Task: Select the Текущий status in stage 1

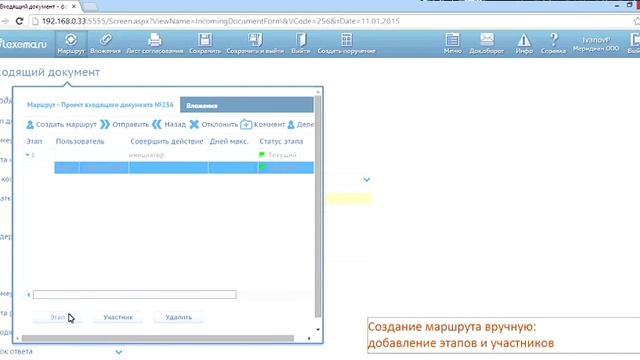Action: (282, 155)
